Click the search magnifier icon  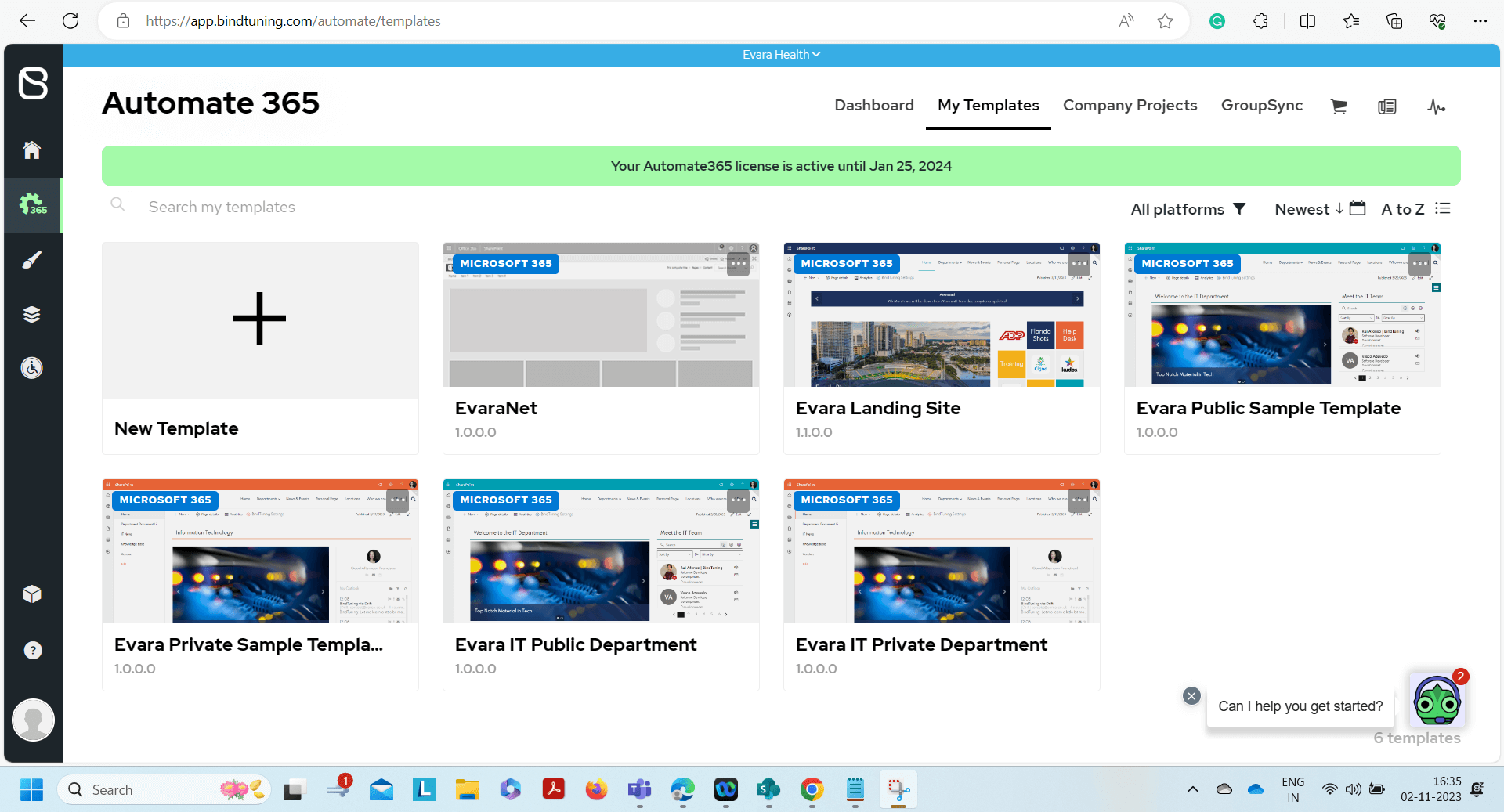117,204
